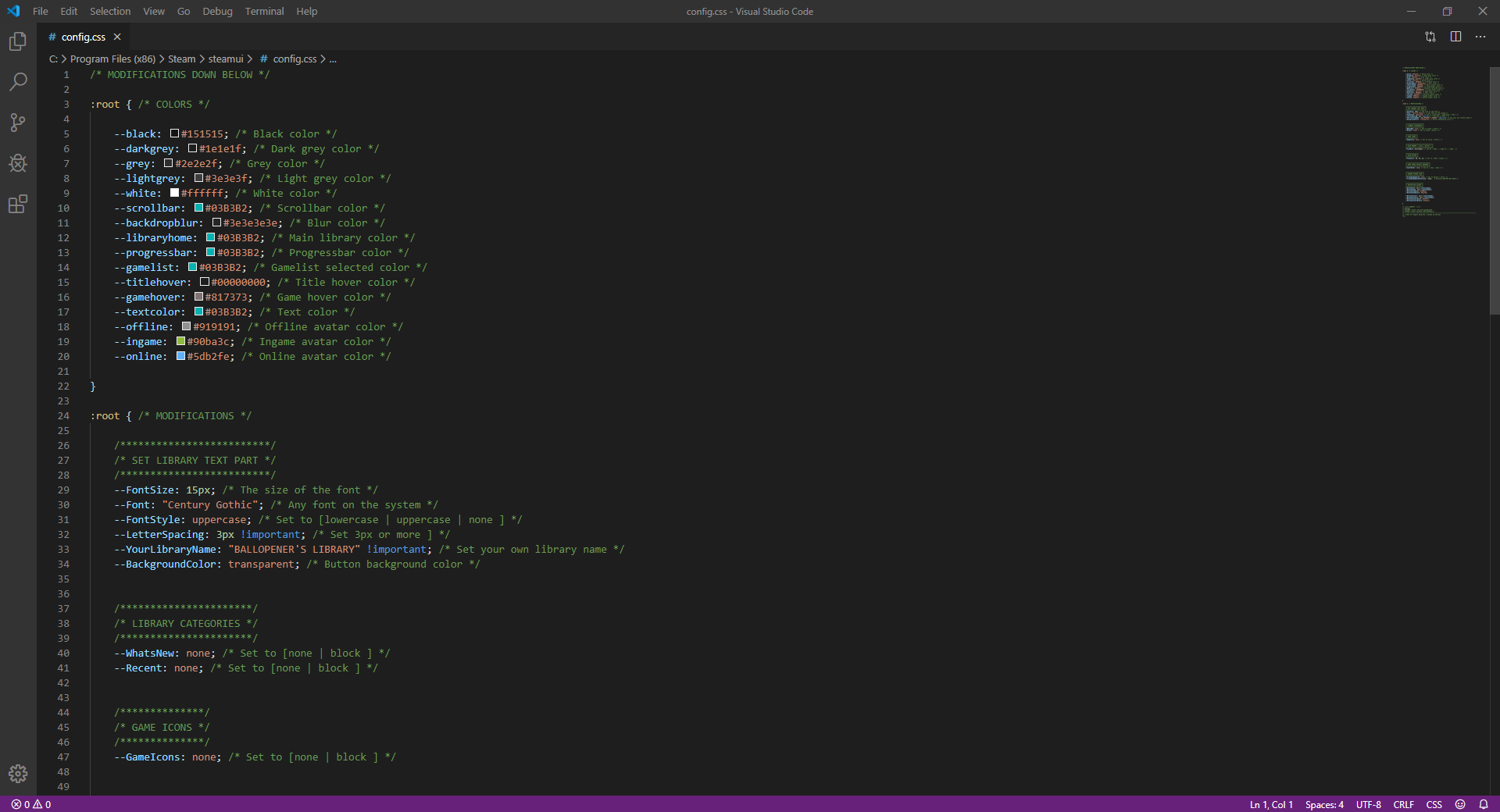
Task: Click the --WhatsNew property name
Action: (145, 654)
